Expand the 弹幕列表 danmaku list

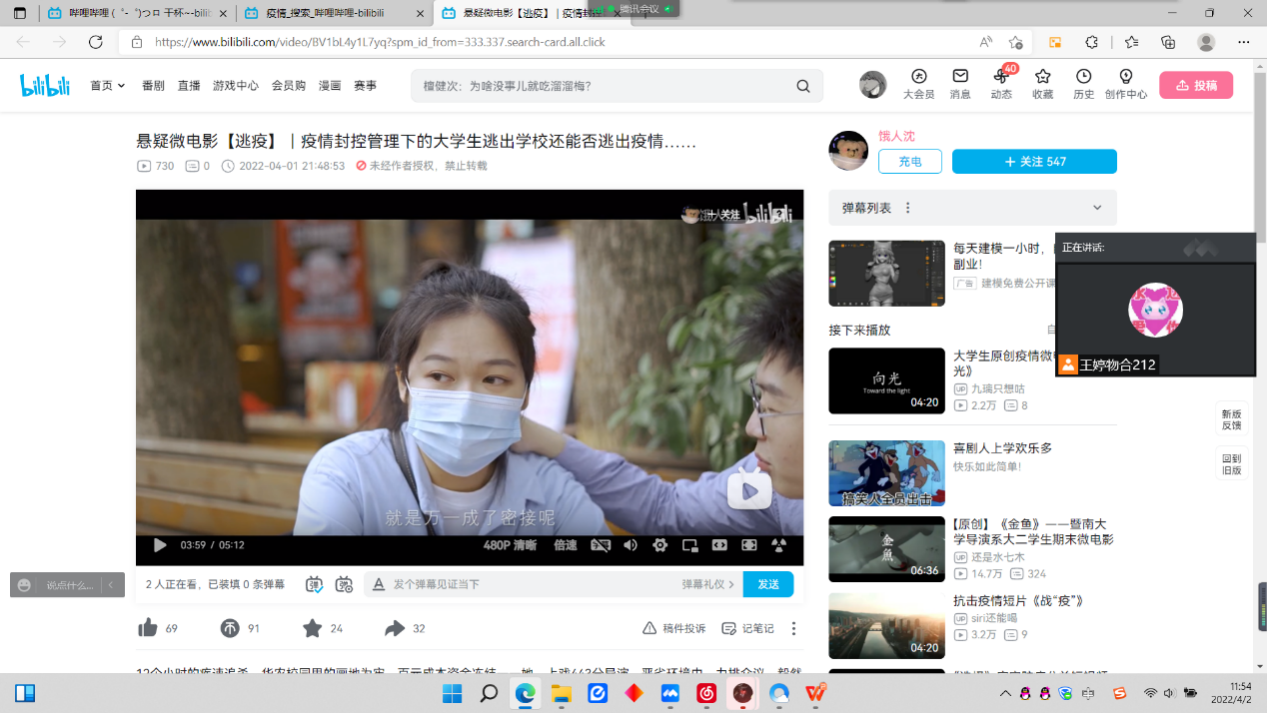point(1097,208)
